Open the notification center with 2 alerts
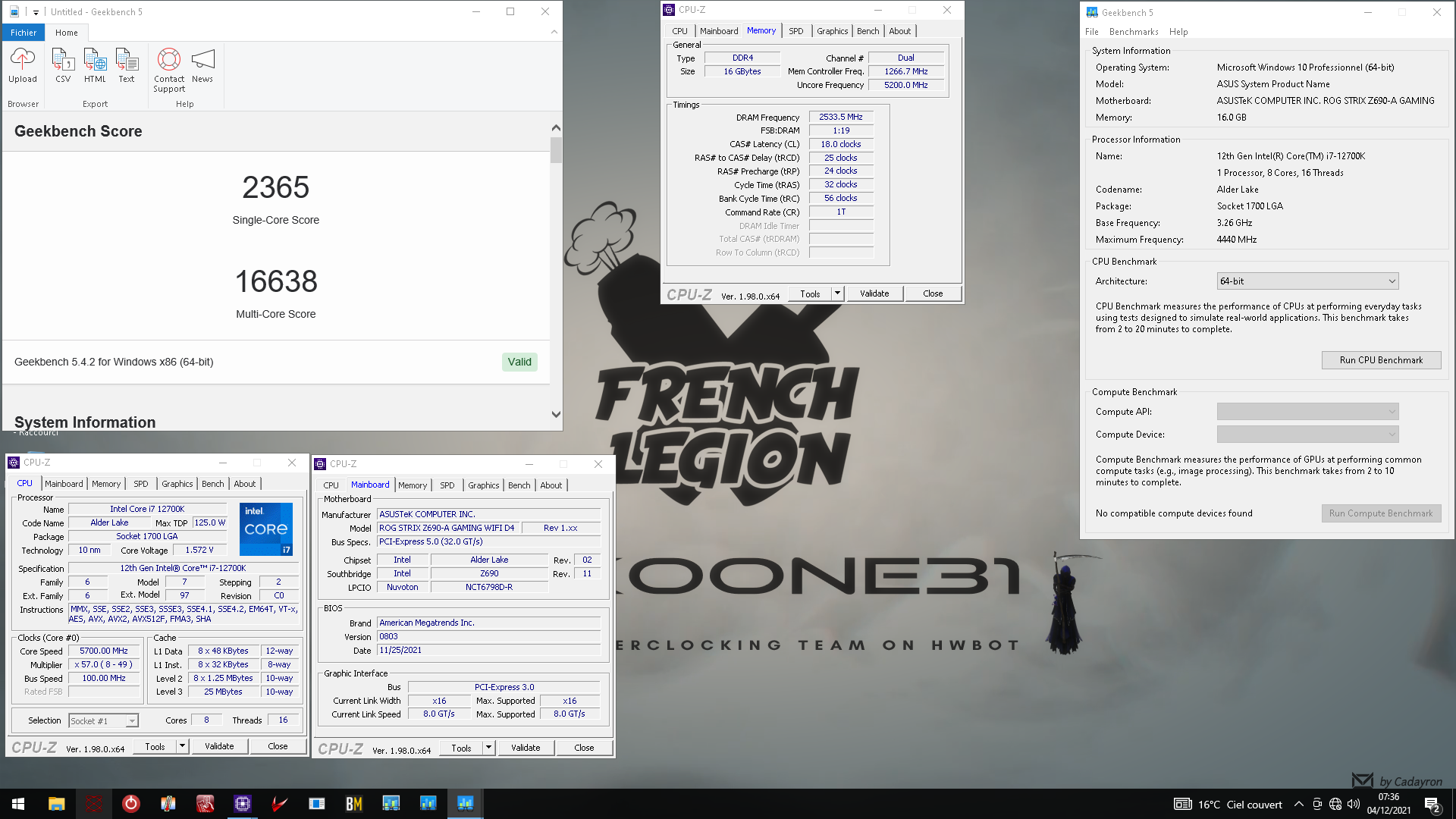 (1432, 805)
